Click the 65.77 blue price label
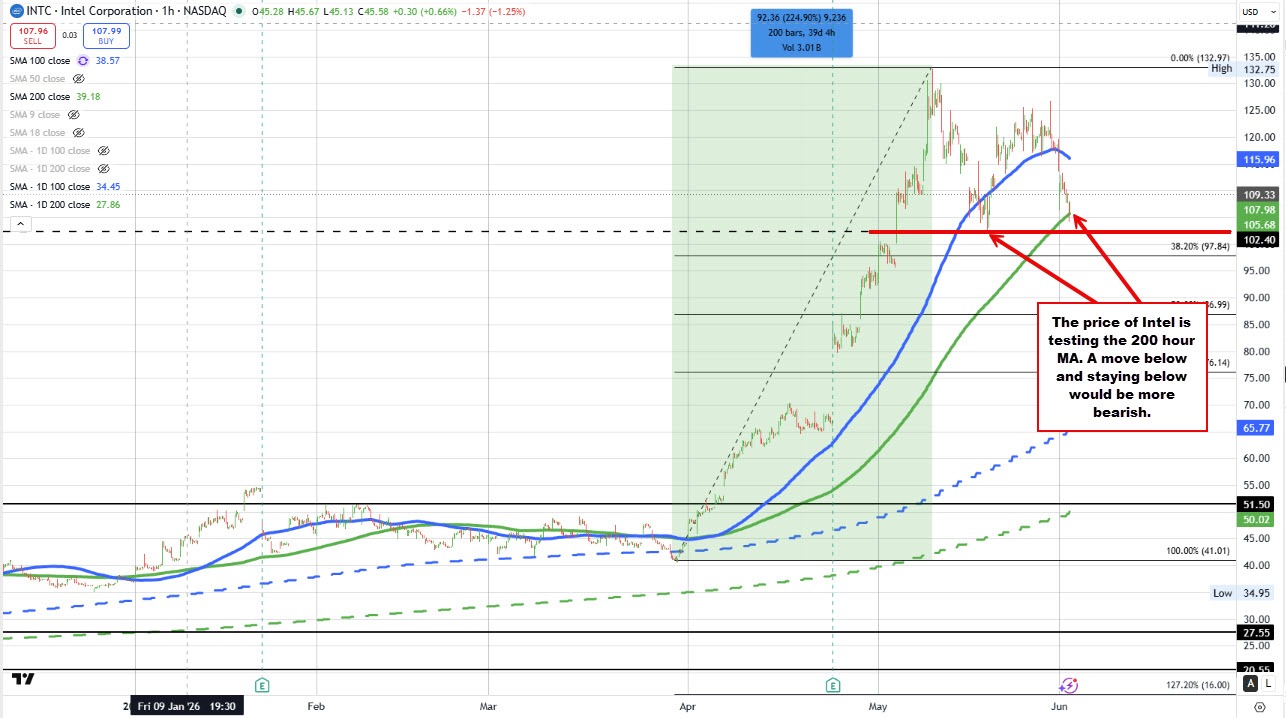Viewport: 1286px width, 718px height. point(1257,427)
